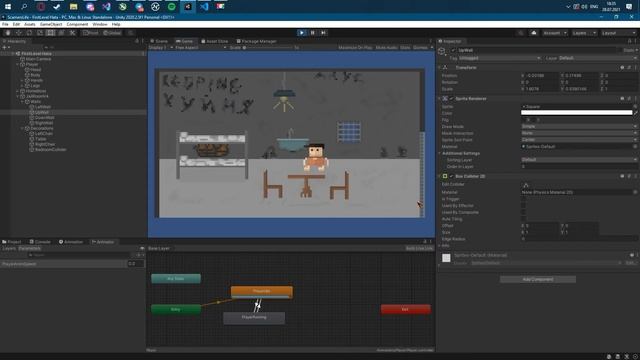Adjust the Game view Scale slider
Viewport: 640px width, 360px height.
269,48
